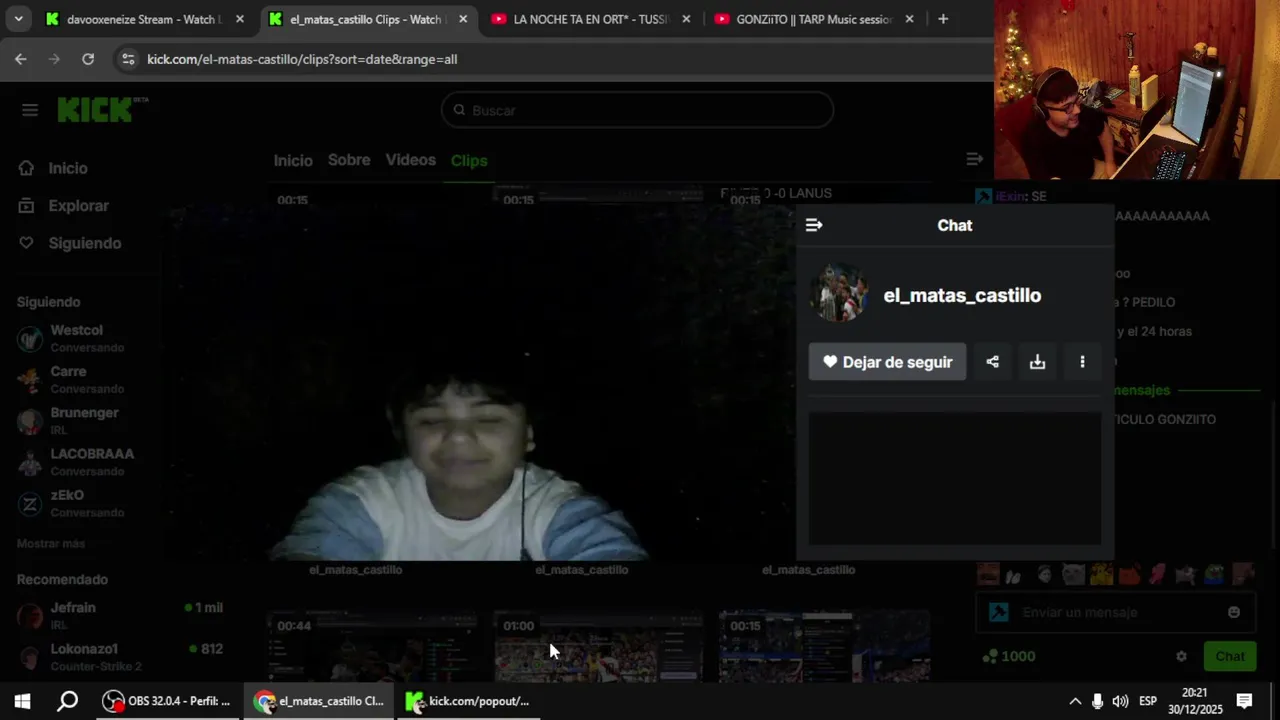The width and height of the screenshot is (1280, 720).
Task: Click Chat title in popup header
Action: (955, 225)
